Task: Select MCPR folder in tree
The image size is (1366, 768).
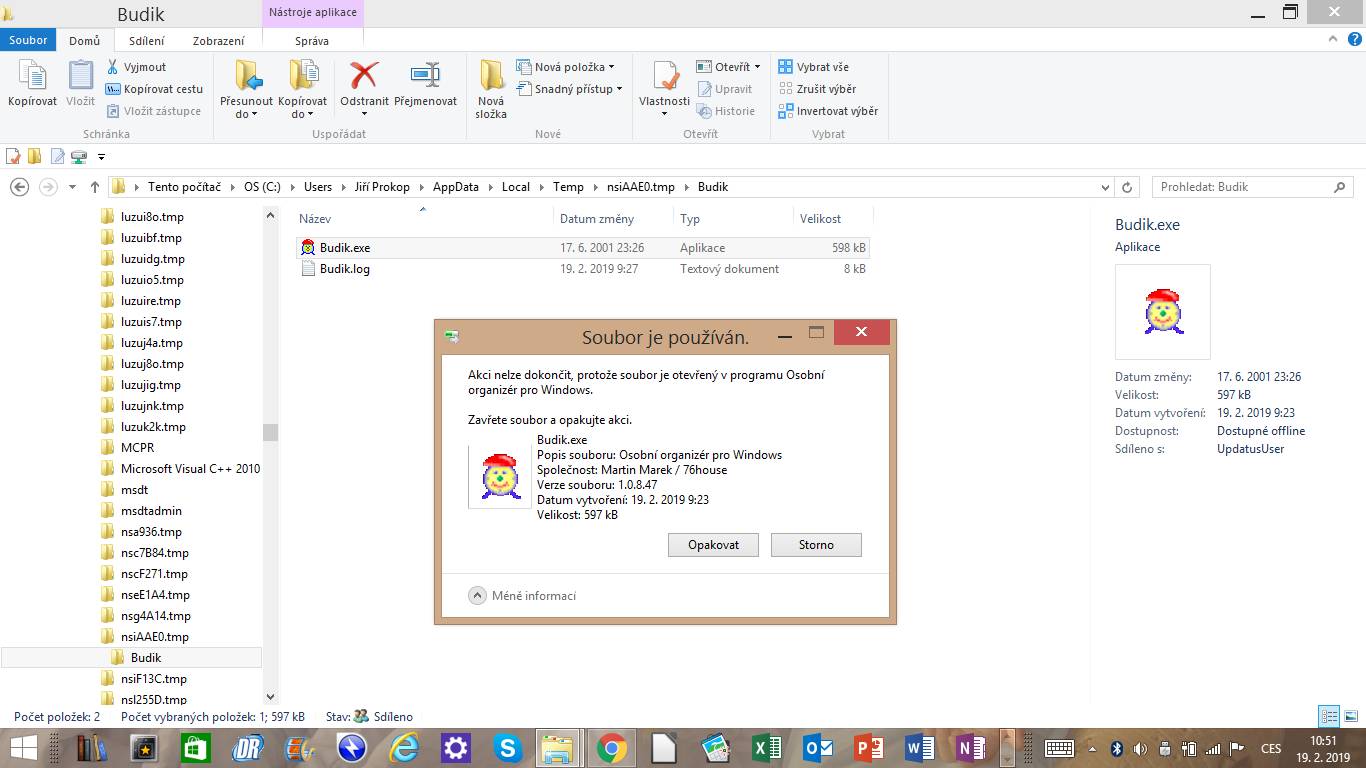Action: coord(137,448)
